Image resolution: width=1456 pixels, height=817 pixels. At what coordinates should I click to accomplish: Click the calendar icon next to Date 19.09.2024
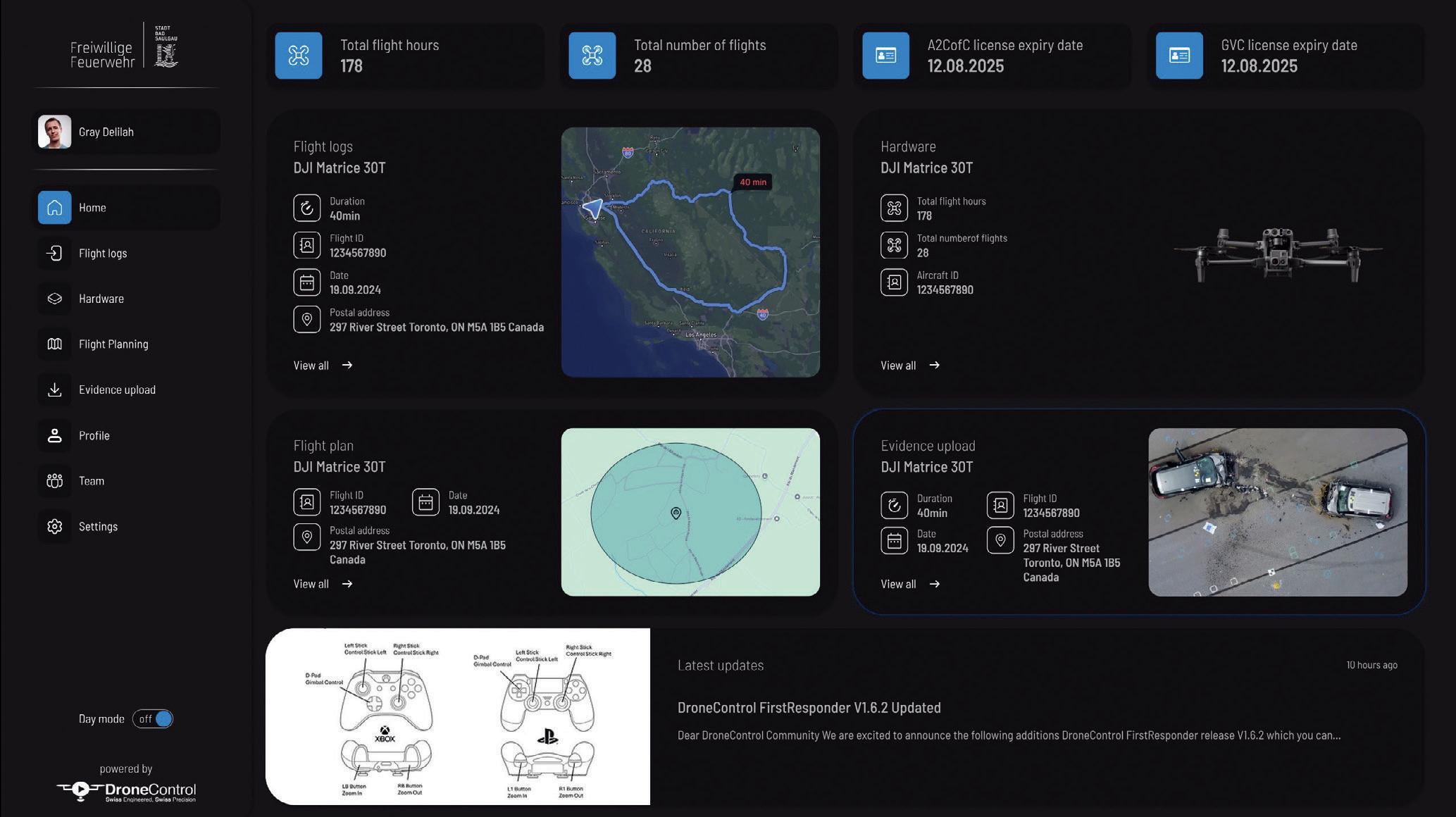[306, 282]
